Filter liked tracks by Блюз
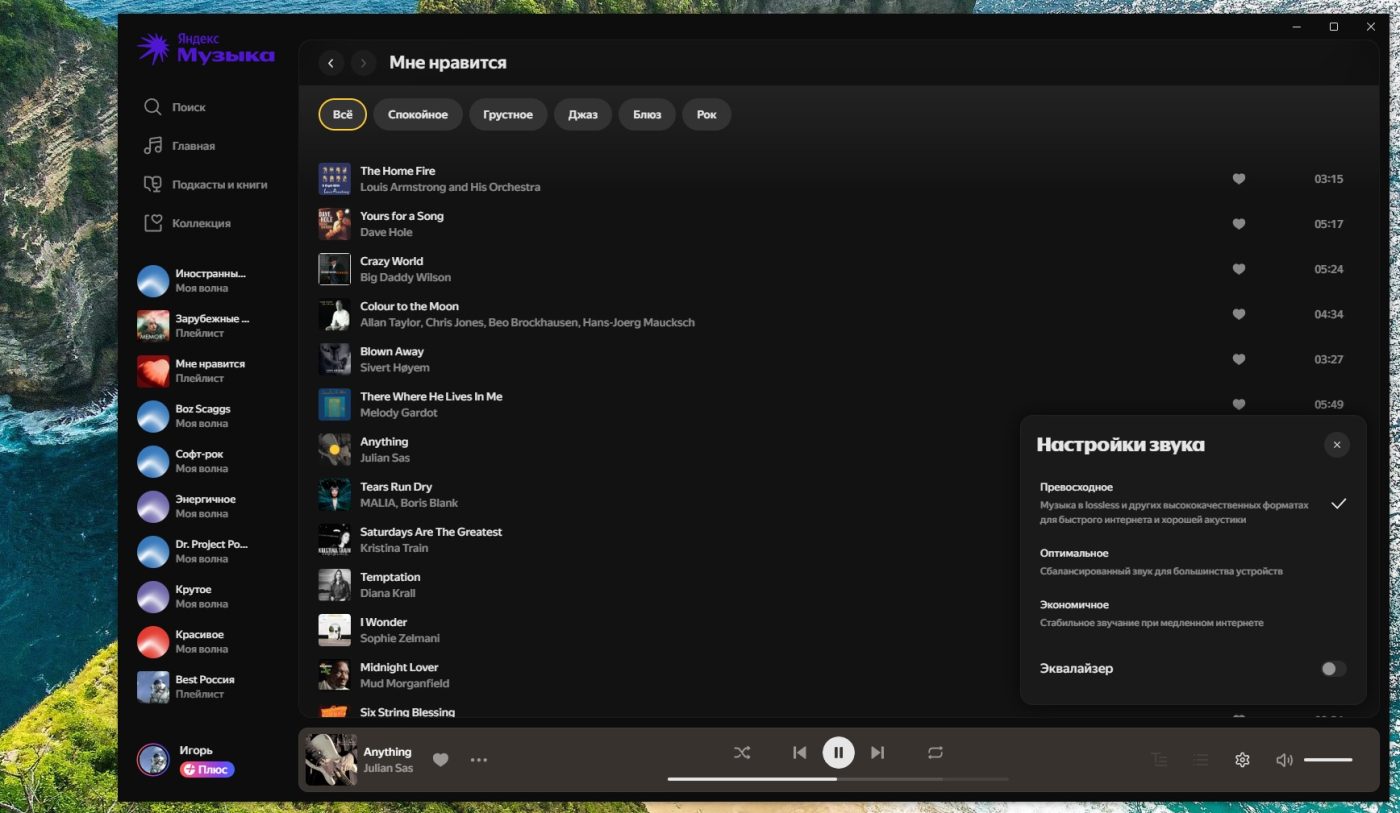1400x813 pixels. [x=647, y=115]
